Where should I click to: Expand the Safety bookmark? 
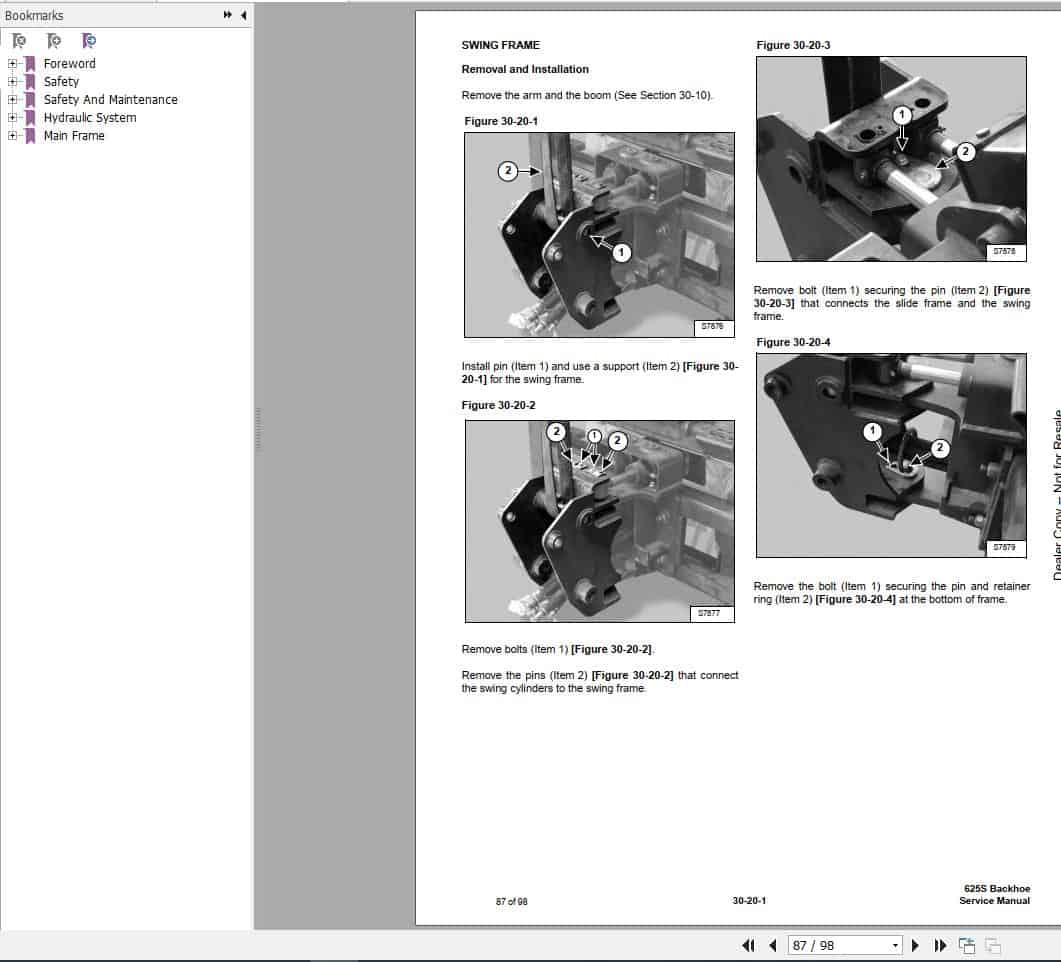(11, 81)
